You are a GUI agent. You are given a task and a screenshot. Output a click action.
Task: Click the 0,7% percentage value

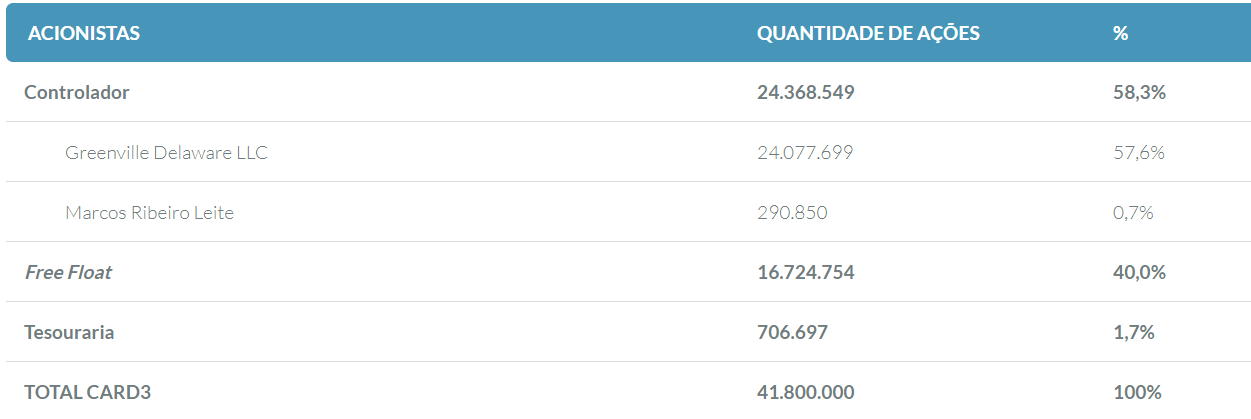1133,212
